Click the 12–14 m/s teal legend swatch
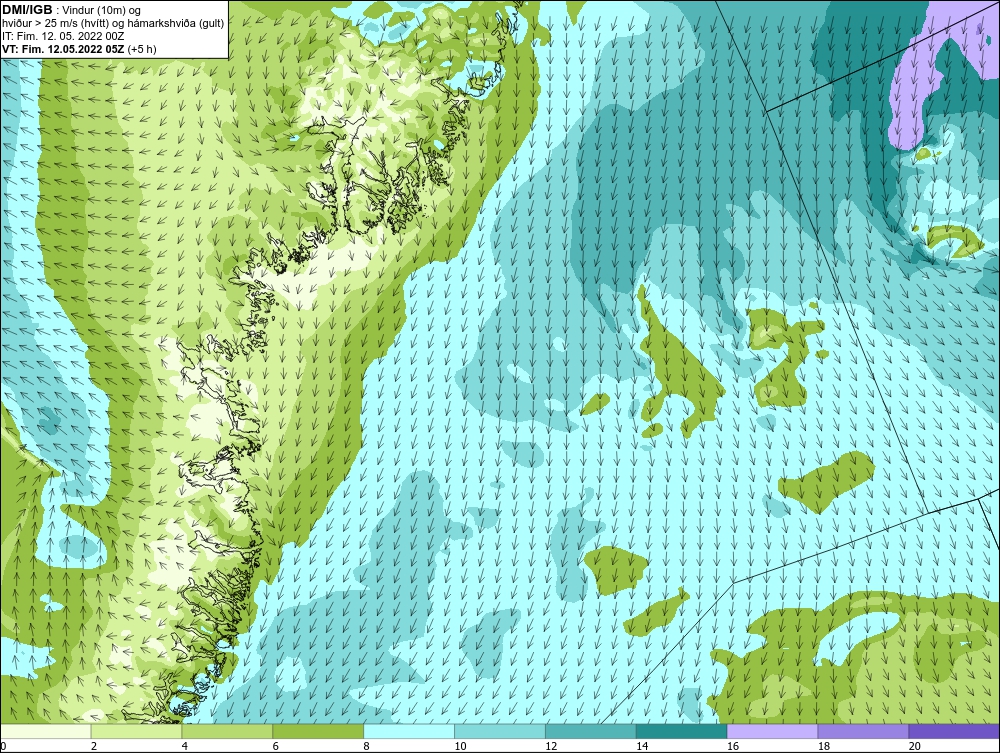 pyautogui.click(x=591, y=731)
